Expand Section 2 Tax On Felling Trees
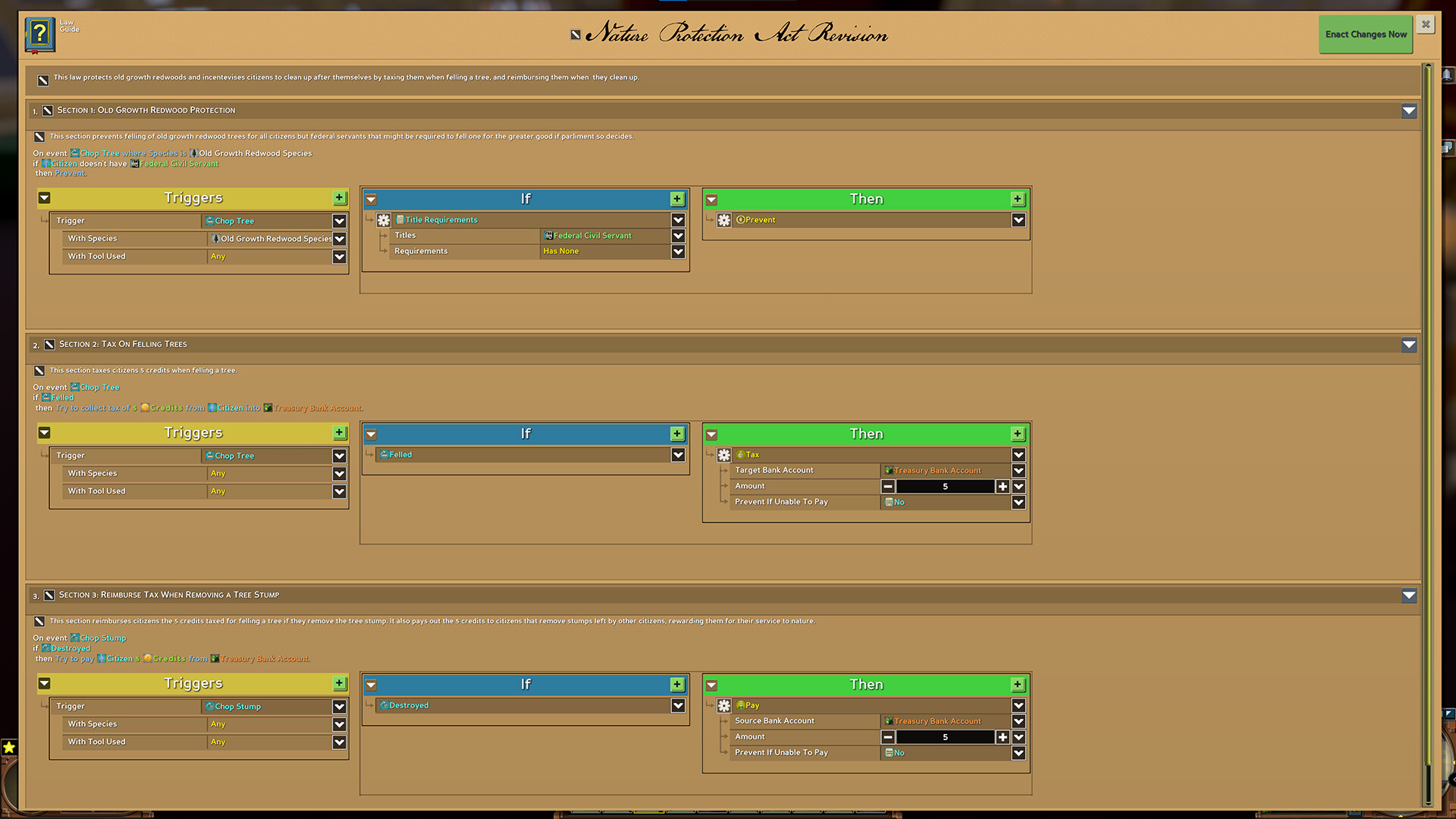Viewport: 1456px width, 819px height. pos(1409,344)
